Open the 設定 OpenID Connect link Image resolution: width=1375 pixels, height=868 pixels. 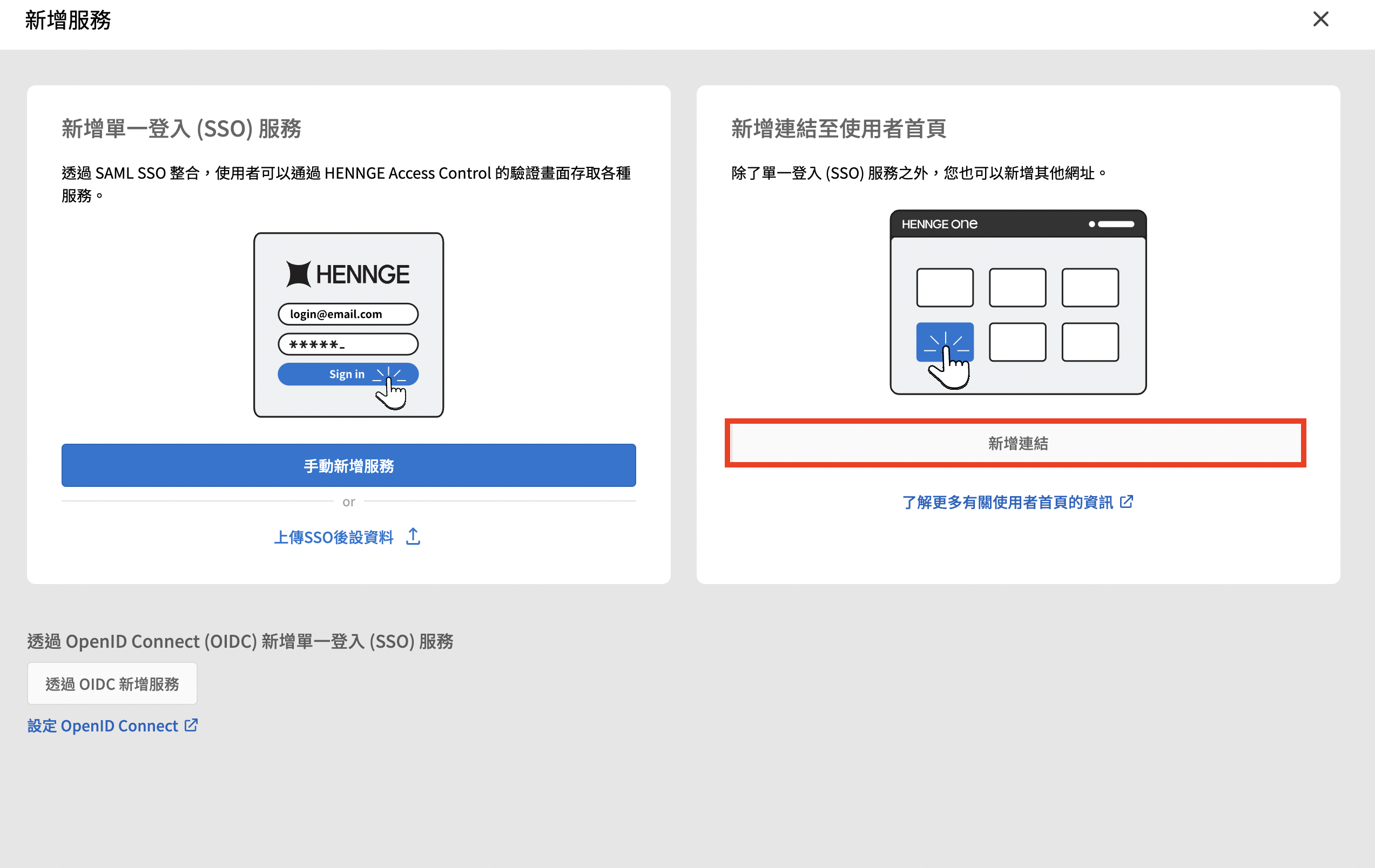[103, 725]
